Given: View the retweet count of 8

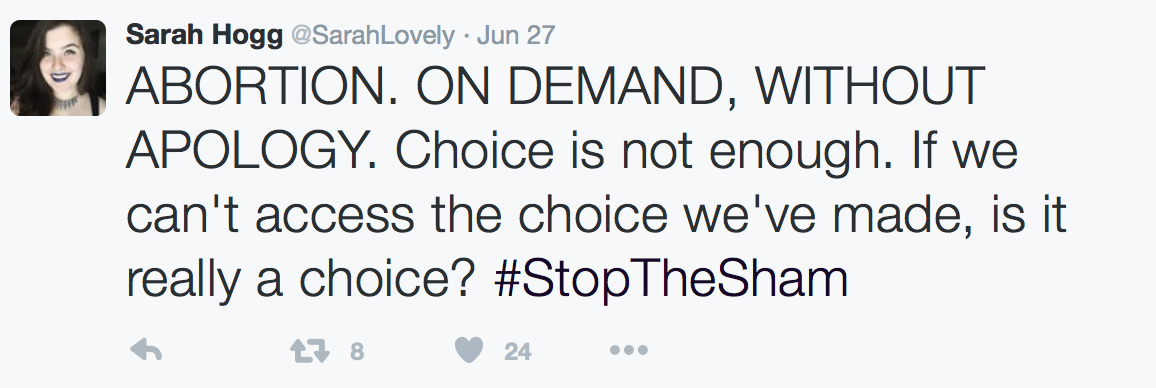Looking at the screenshot, I should click(357, 352).
